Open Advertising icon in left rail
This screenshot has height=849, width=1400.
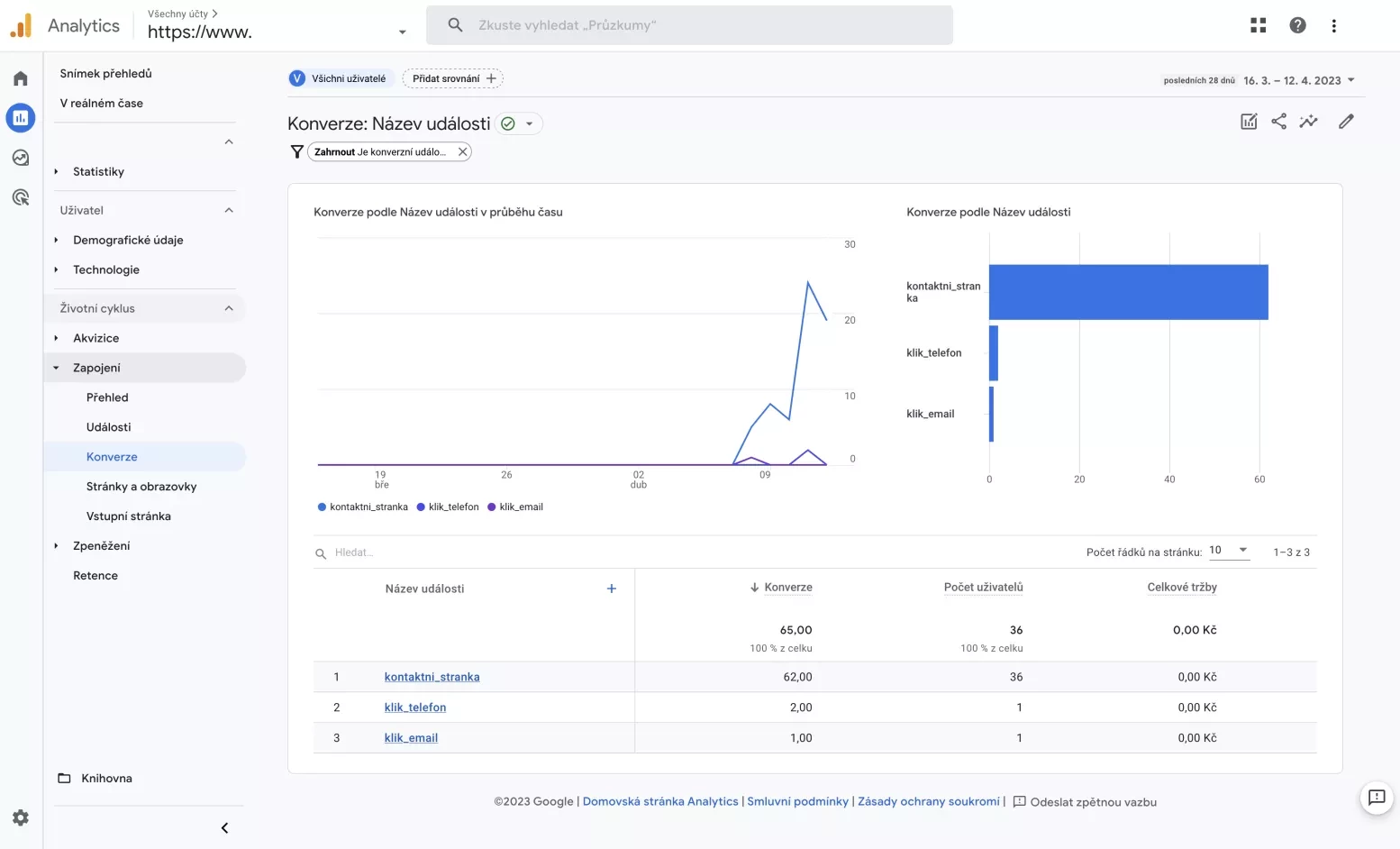pos(21,197)
